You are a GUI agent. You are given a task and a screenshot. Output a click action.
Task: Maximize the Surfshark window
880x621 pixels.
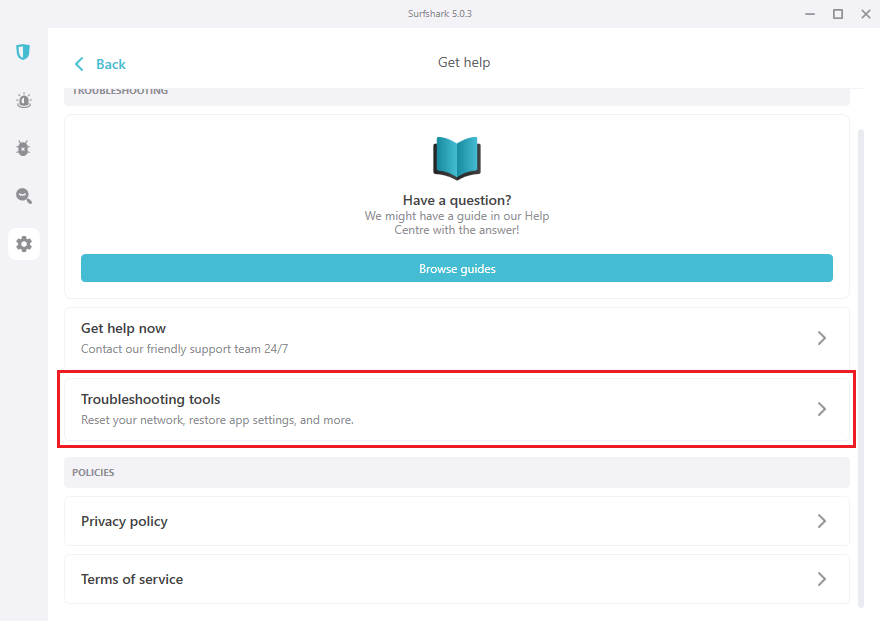click(x=838, y=13)
